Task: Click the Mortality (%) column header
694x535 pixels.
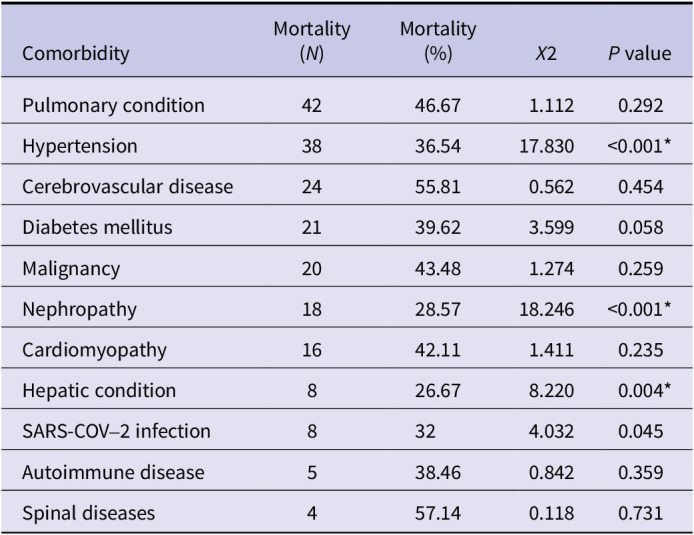Action: click(x=438, y=42)
